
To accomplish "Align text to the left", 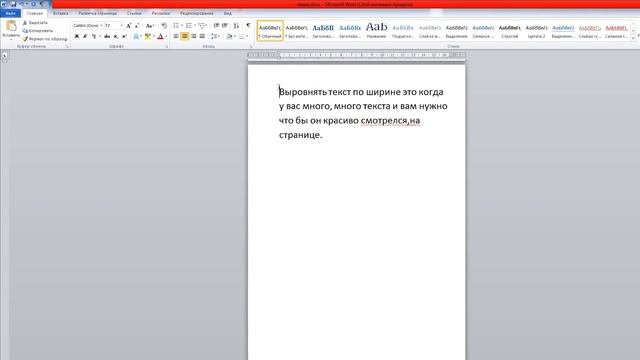I will (176, 36).
